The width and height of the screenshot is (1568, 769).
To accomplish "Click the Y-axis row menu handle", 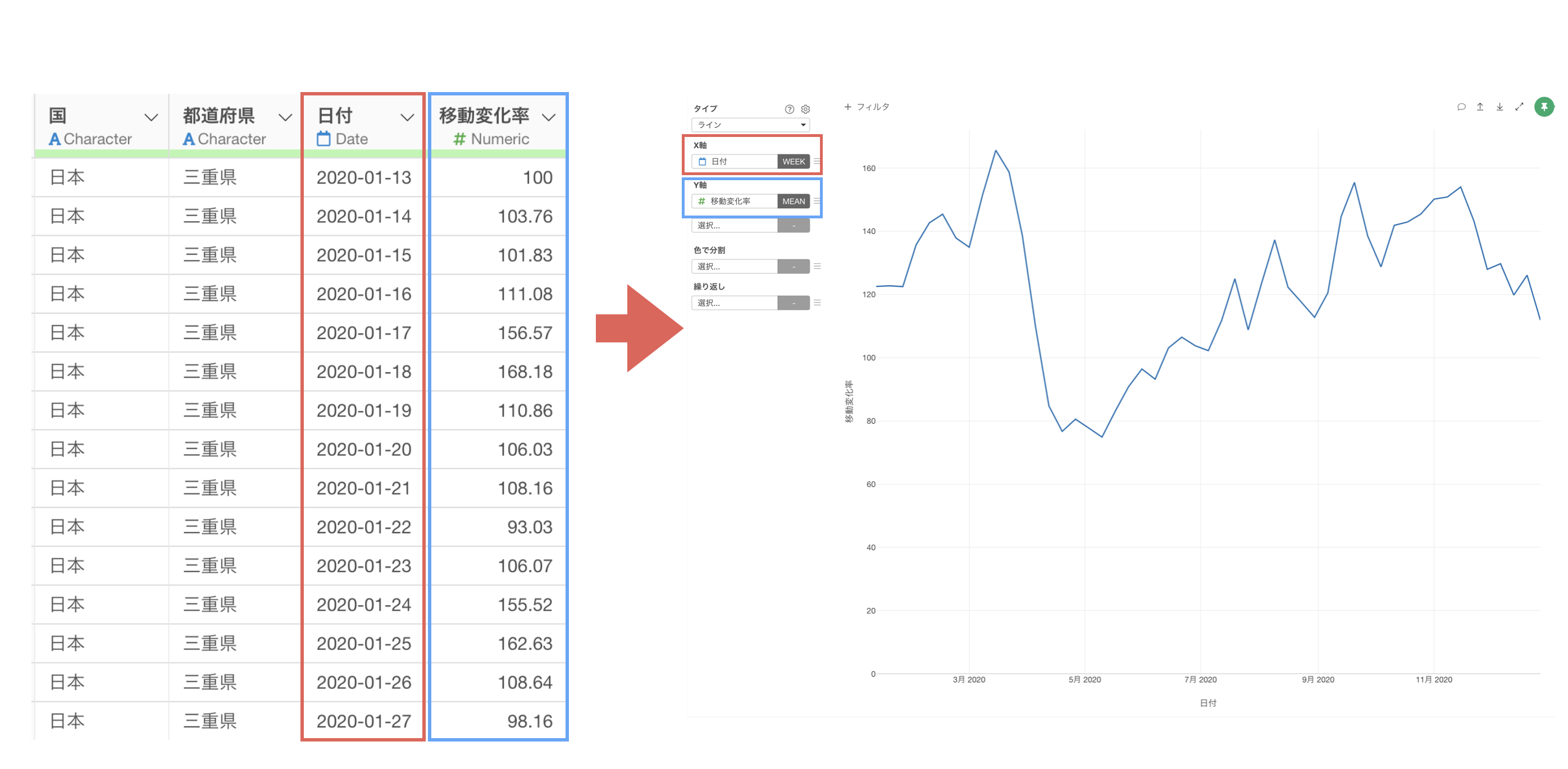I will click(817, 201).
